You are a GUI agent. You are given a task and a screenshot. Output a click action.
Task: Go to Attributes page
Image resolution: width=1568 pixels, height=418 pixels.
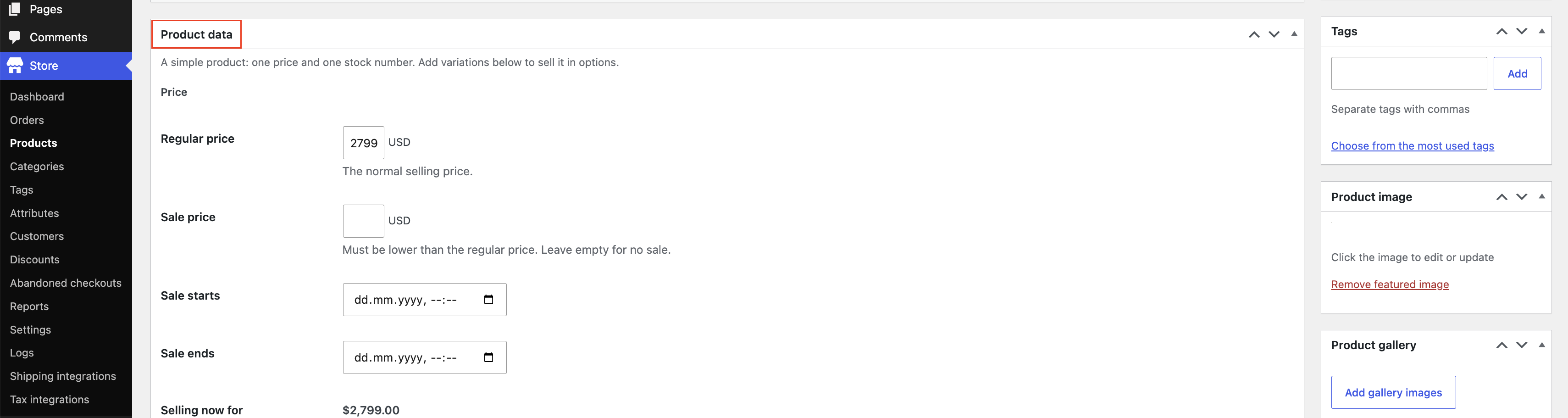pos(34,213)
